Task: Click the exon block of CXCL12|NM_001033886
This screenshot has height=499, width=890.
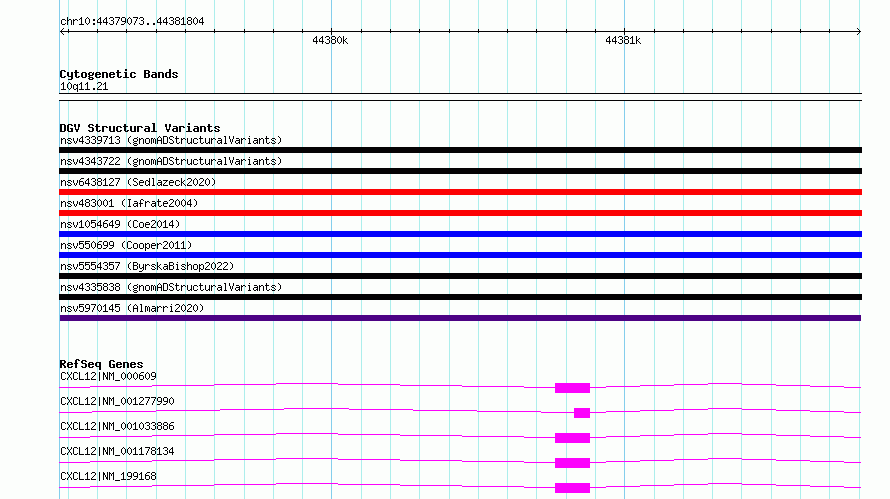Action: 572,438
